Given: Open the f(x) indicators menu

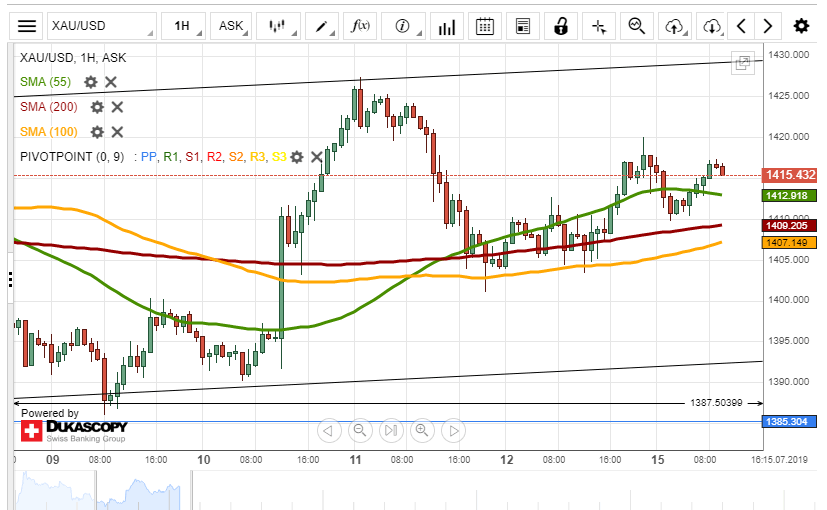Looking at the screenshot, I should point(360,26).
